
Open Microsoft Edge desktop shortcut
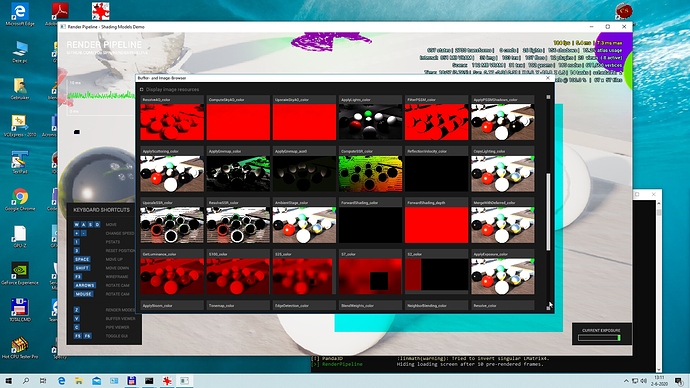(x=20, y=15)
